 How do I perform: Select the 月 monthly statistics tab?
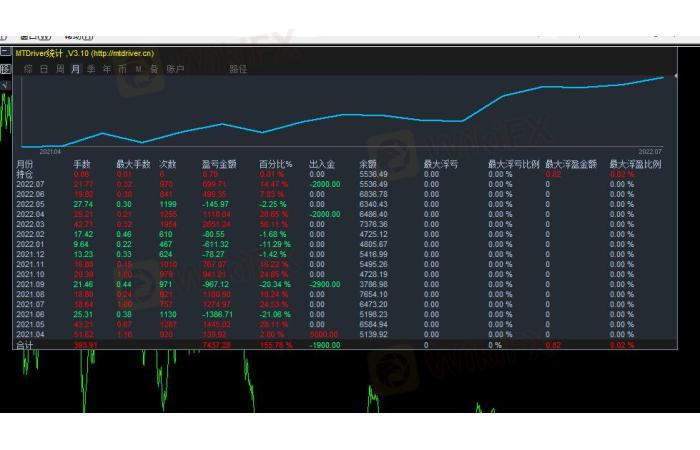click(x=76, y=69)
